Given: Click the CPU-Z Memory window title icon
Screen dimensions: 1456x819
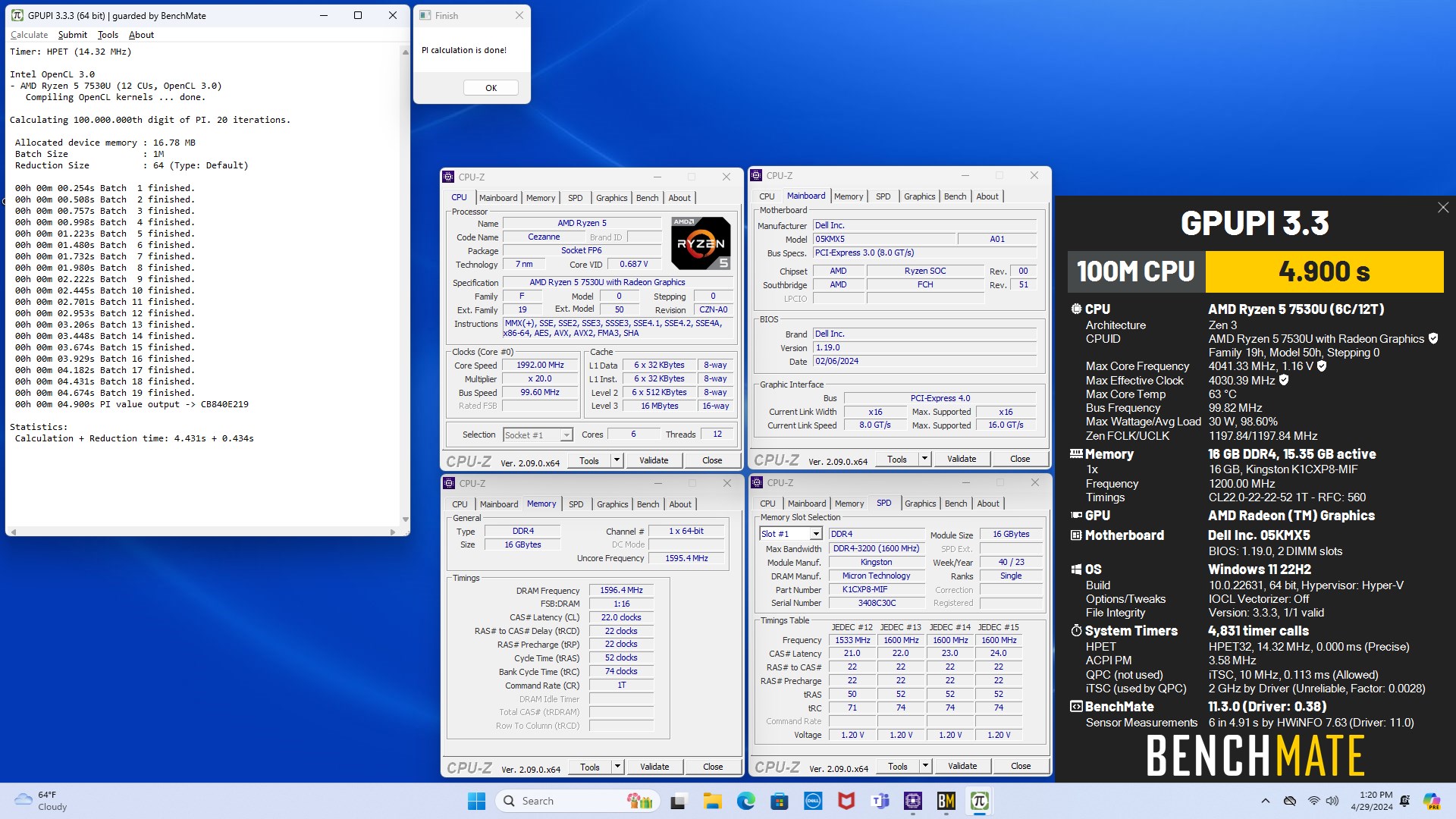Looking at the screenshot, I should point(449,483).
